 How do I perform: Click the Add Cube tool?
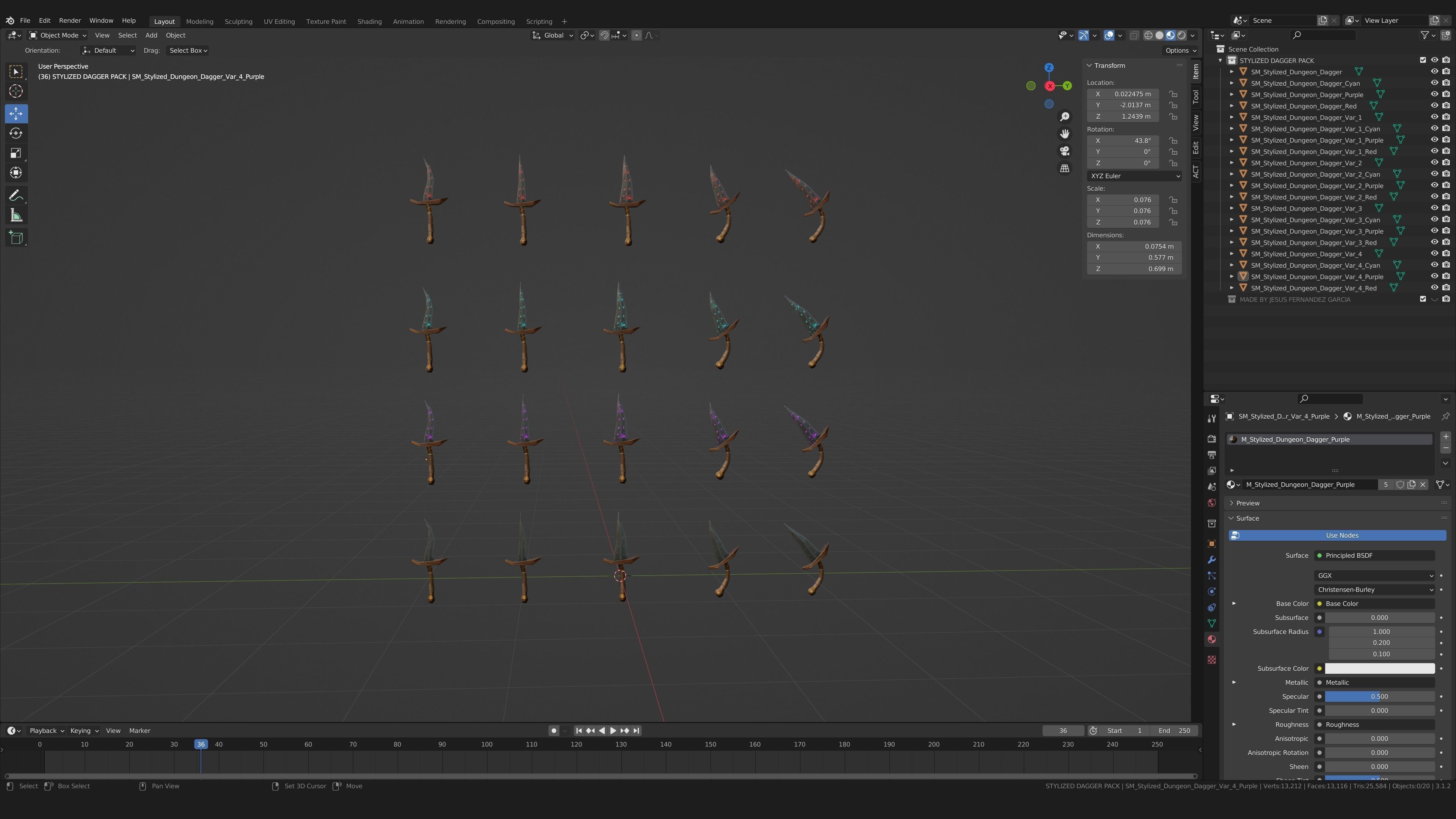(16, 237)
